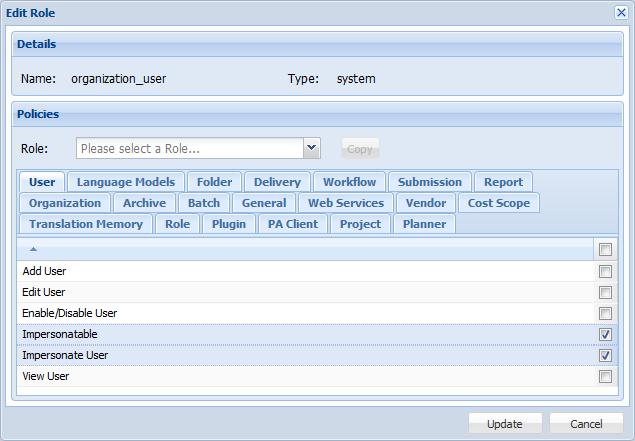Uncheck the Impersonatable checkbox
This screenshot has height=441, width=635.
point(605,334)
